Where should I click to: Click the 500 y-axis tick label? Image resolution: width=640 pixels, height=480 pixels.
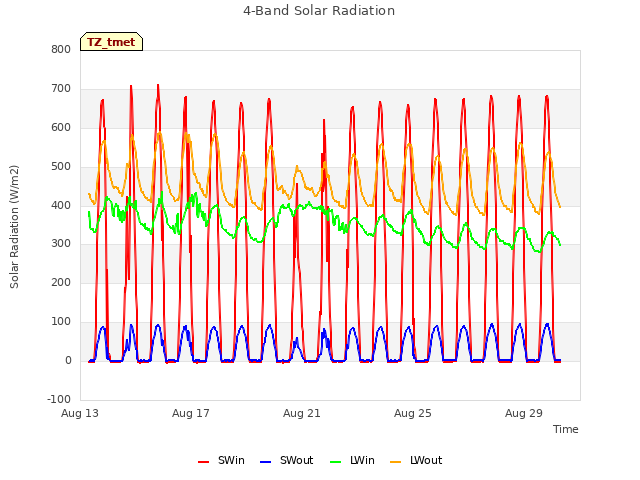(61, 167)
